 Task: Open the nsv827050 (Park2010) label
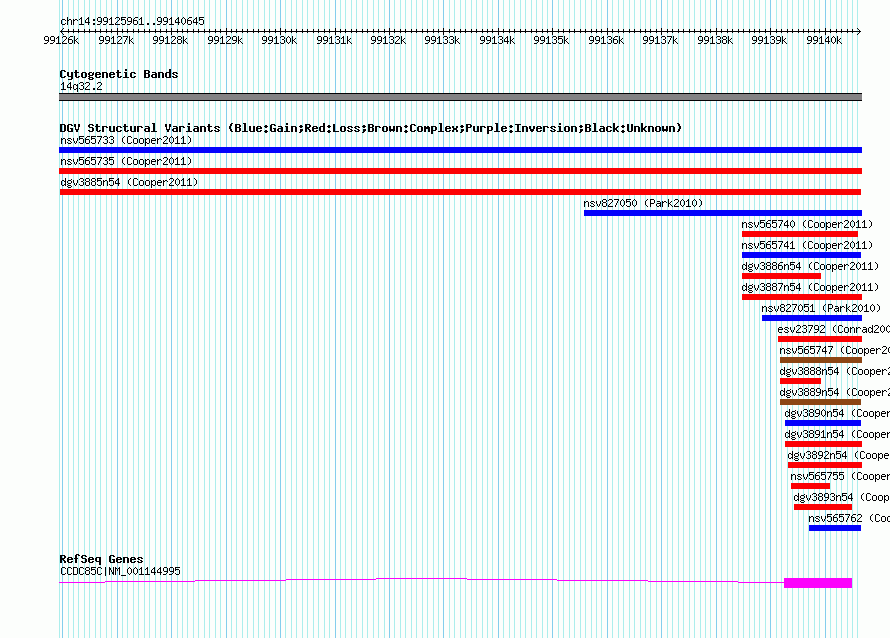643,203
